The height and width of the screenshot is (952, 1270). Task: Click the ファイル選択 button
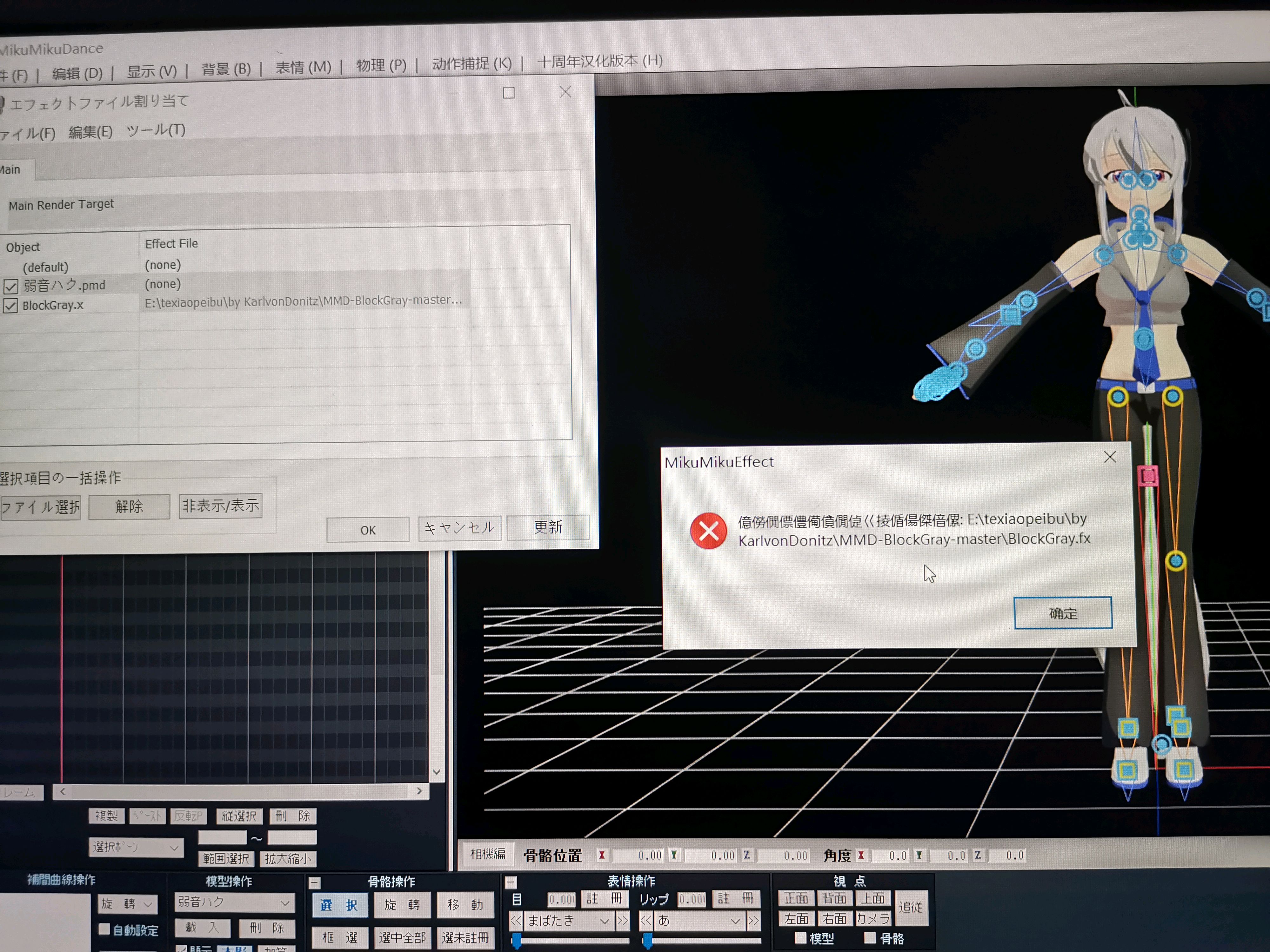point(40,507)
